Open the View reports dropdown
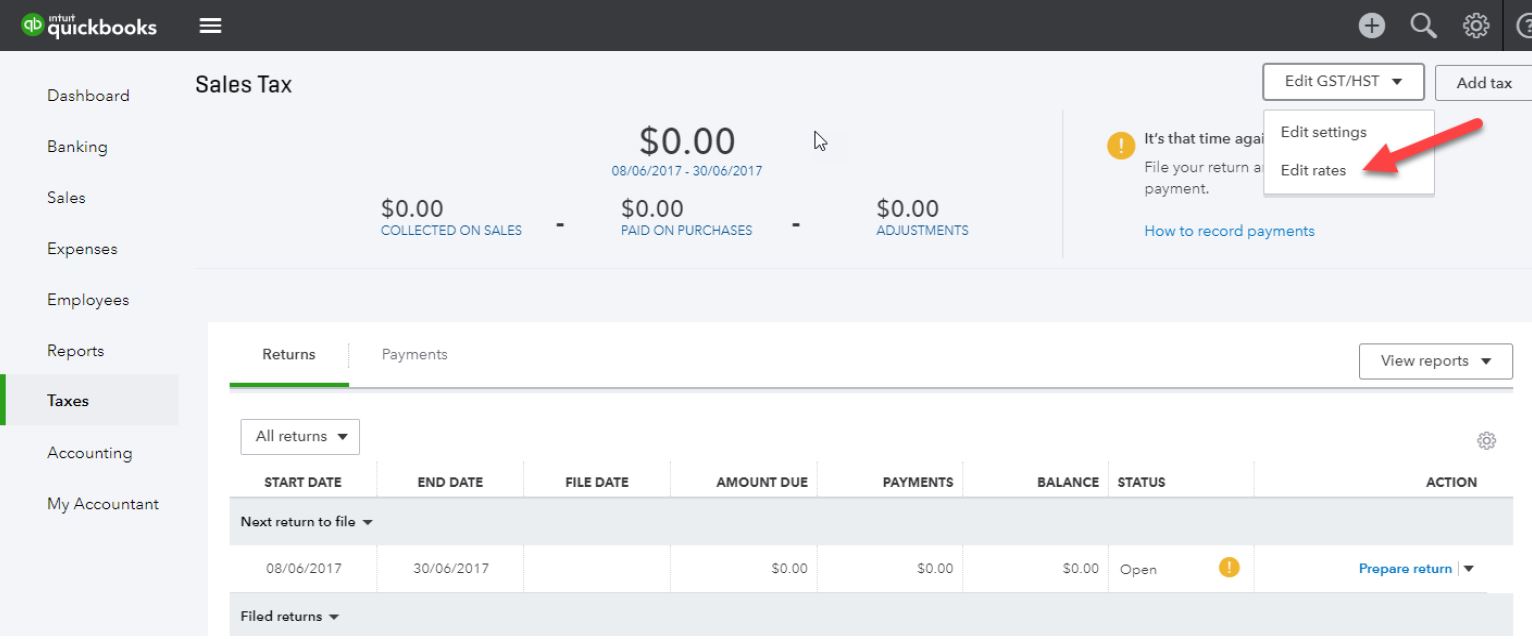This screenshot has width=1532, height=639. (x=1435, y=361)
